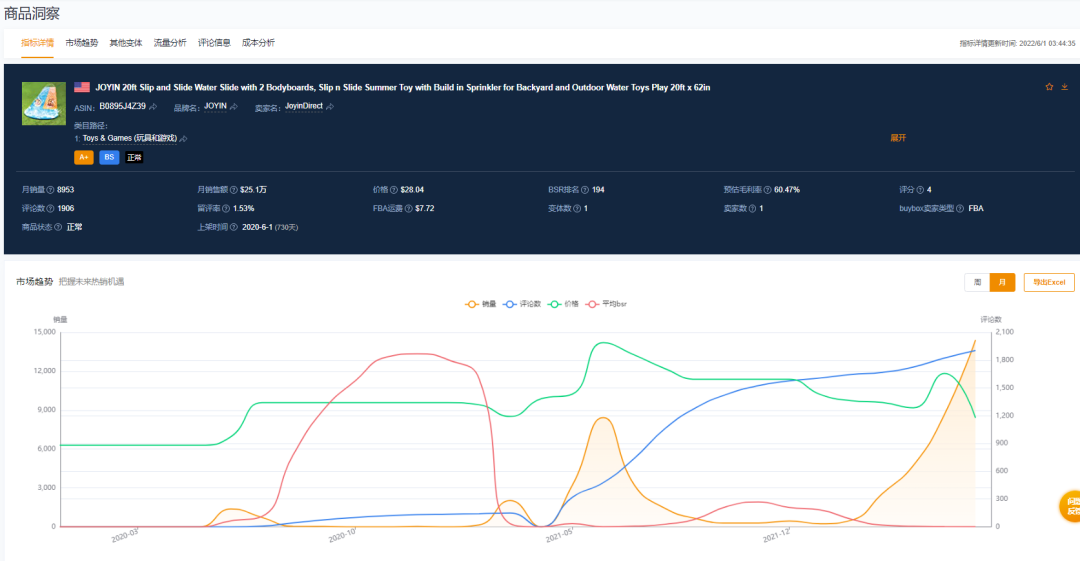Click the FBA fee value $7.72
Image resolution: width=1080 pixels, height=561 pixels.
424,208
